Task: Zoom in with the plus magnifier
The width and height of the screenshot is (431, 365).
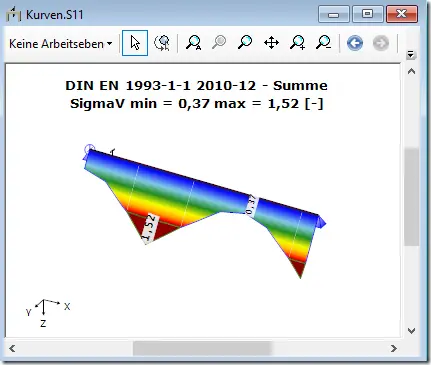Action: pos(297,43)
